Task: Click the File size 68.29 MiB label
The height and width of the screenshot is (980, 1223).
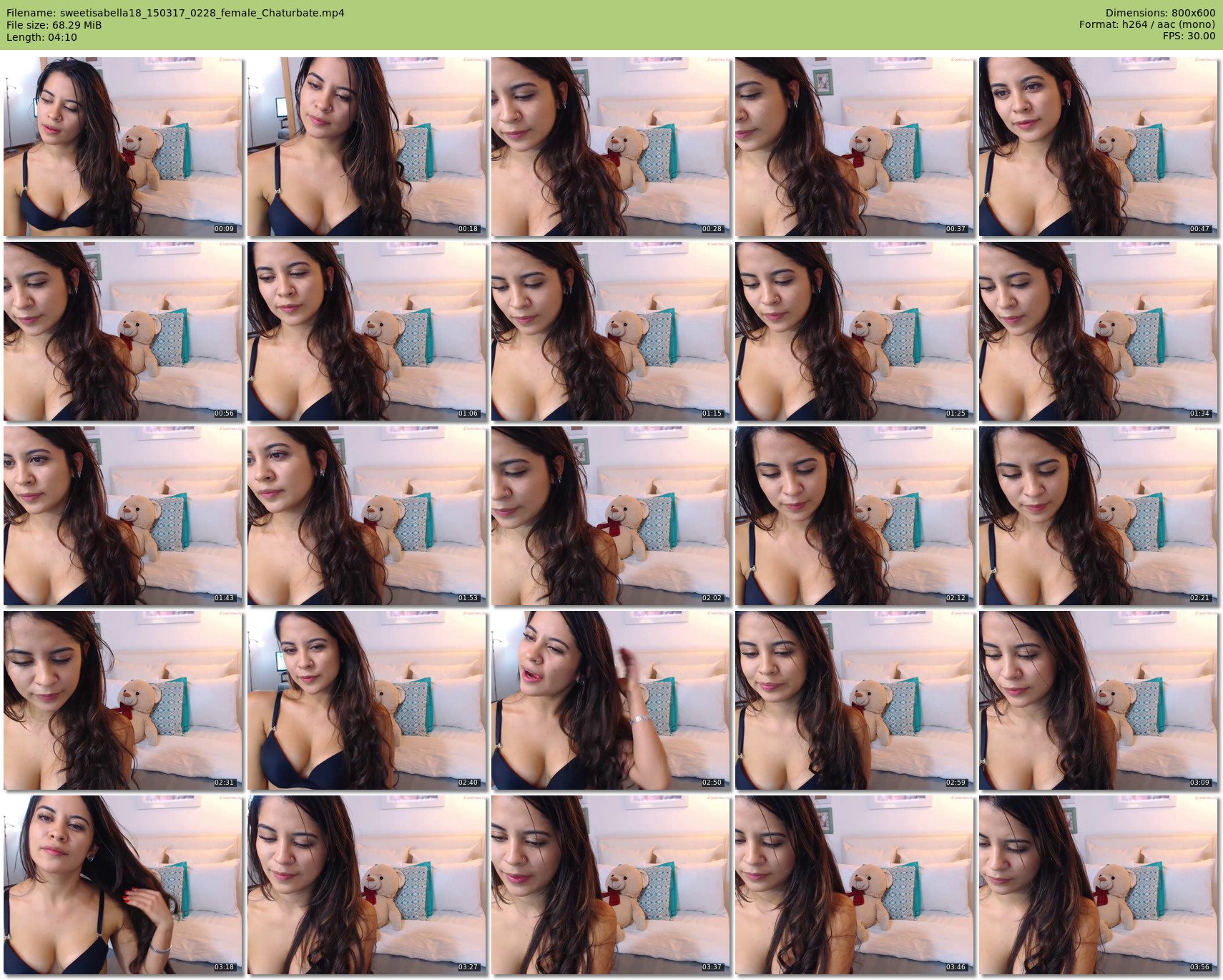Action: 54,25
